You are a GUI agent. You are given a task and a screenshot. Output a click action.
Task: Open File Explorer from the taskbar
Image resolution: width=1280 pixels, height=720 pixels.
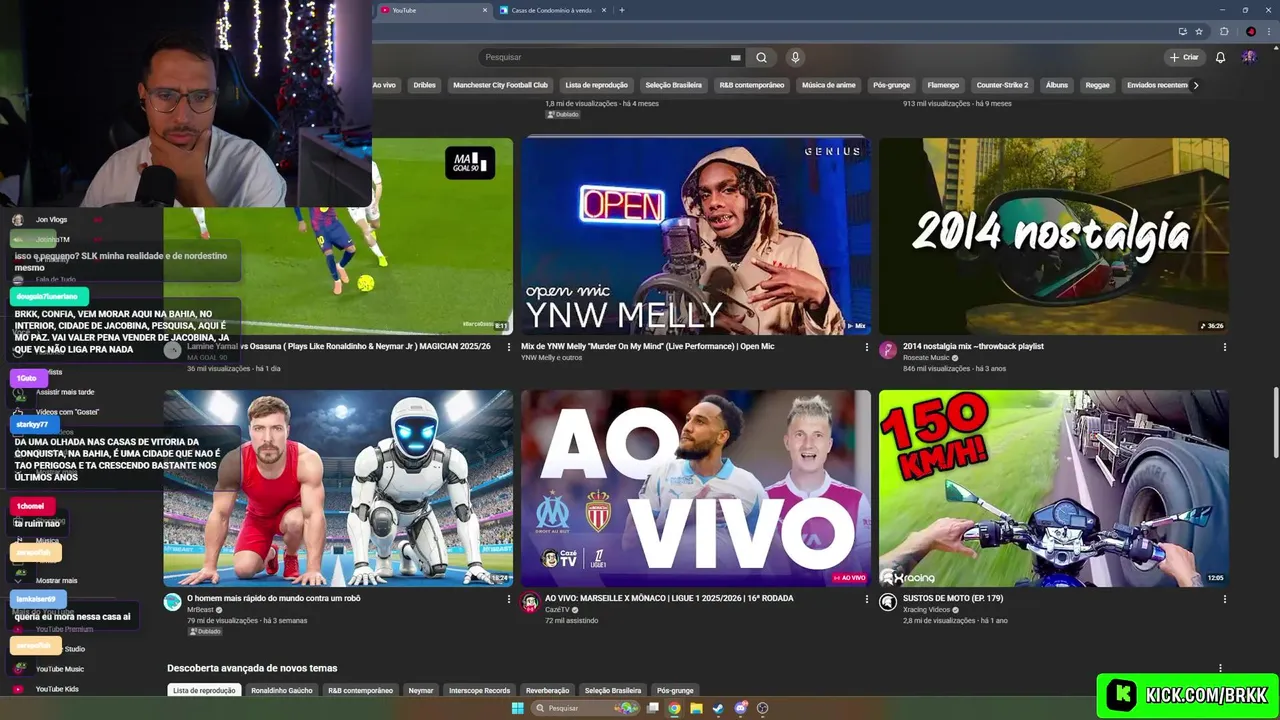pyautogui.click(x=696, y=708)
